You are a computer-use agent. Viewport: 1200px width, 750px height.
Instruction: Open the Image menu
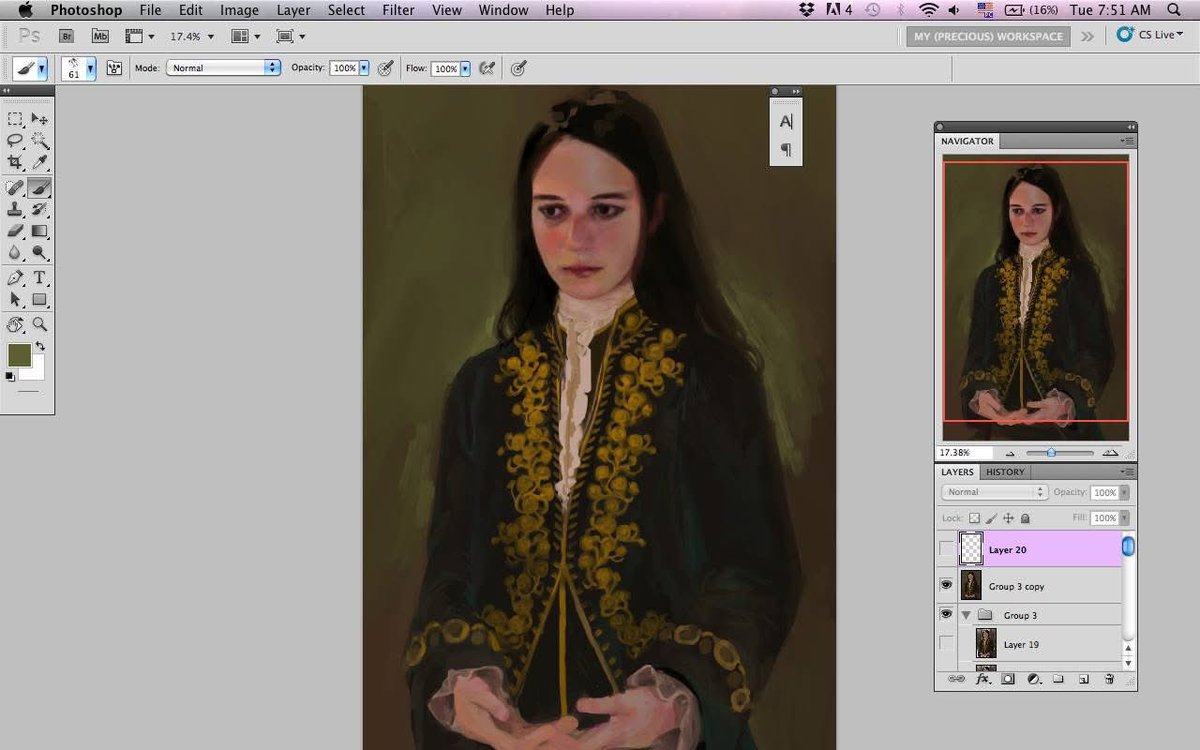tap(239, 10)
